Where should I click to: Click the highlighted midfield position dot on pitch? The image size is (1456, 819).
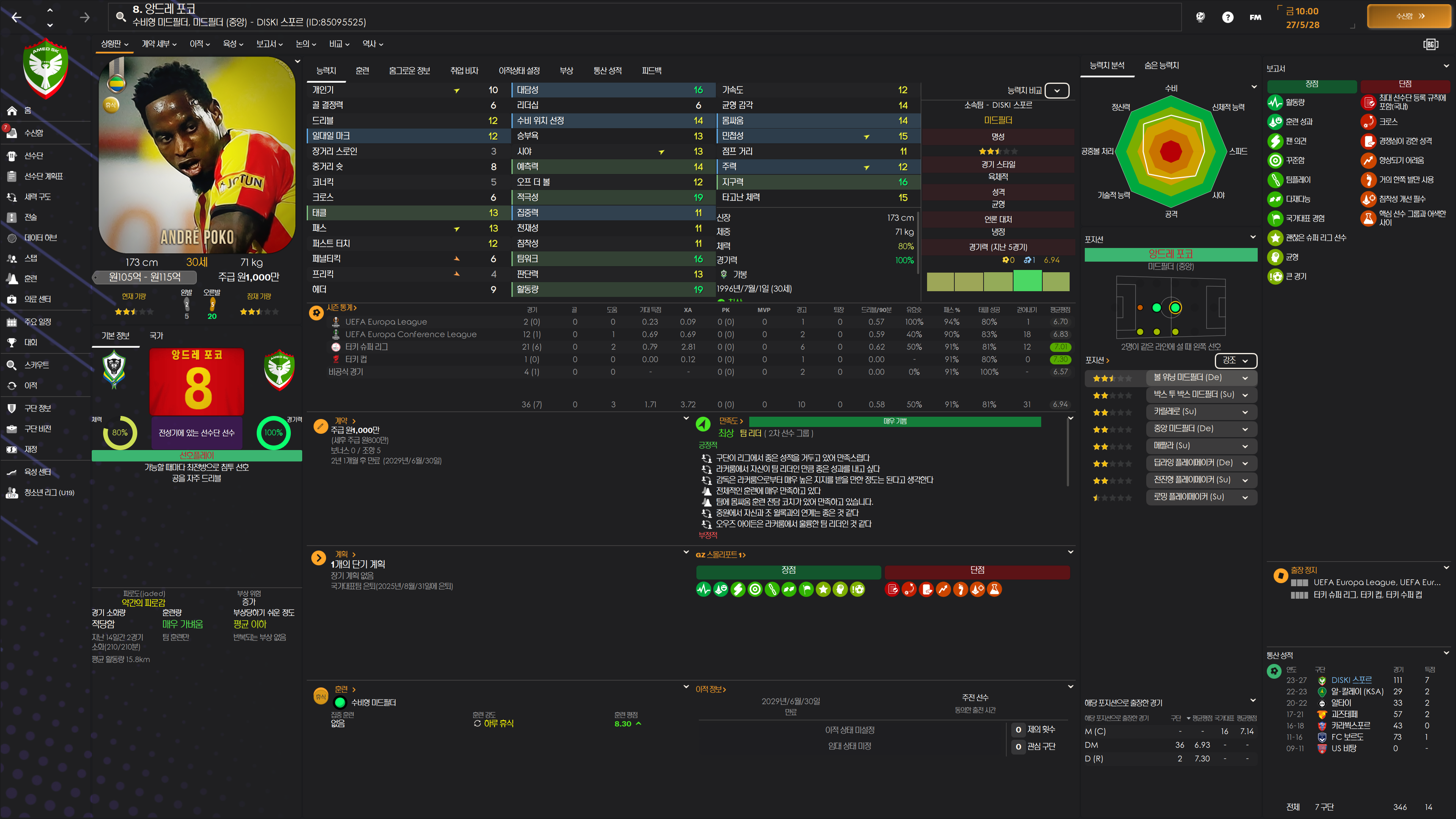click(x=1175, y=308)
